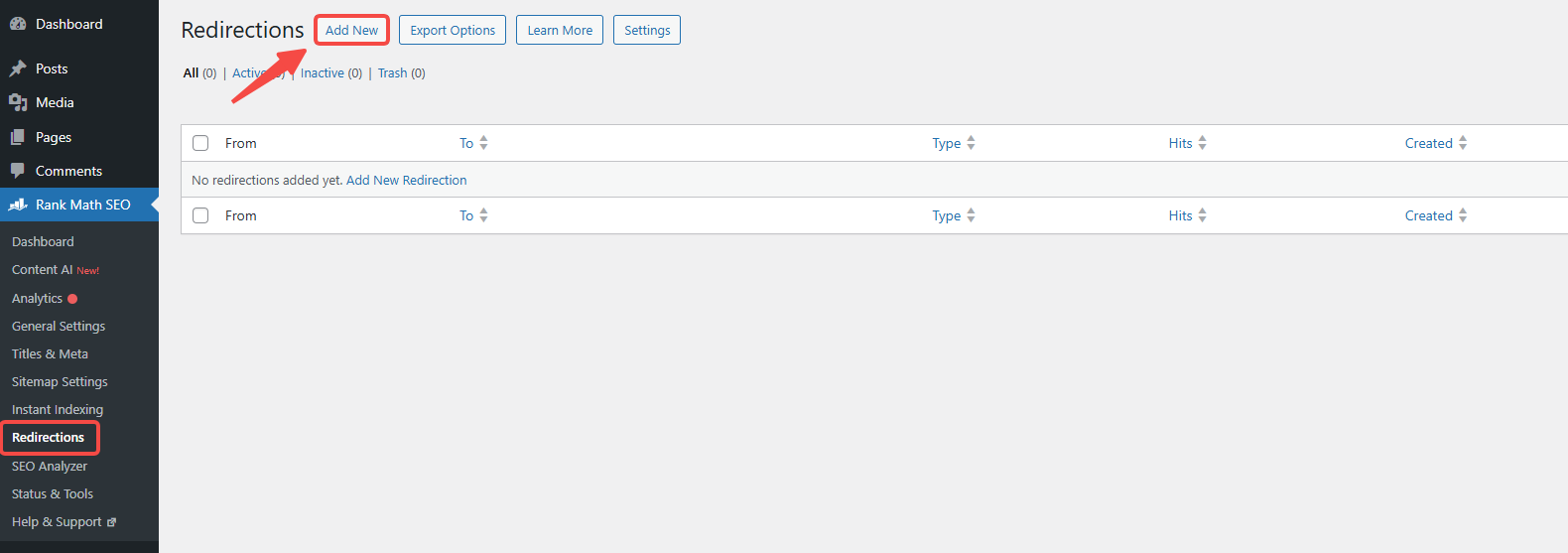Filter redirections by Inactive
The width and height of the screenshot is (1568, 553).
[331, 72]
